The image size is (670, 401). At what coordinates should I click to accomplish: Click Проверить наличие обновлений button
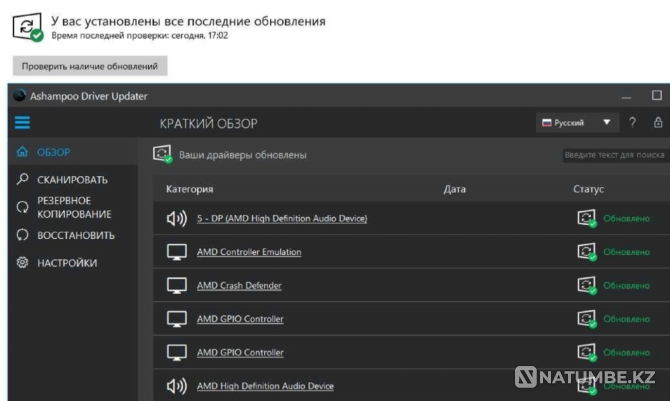90,66
